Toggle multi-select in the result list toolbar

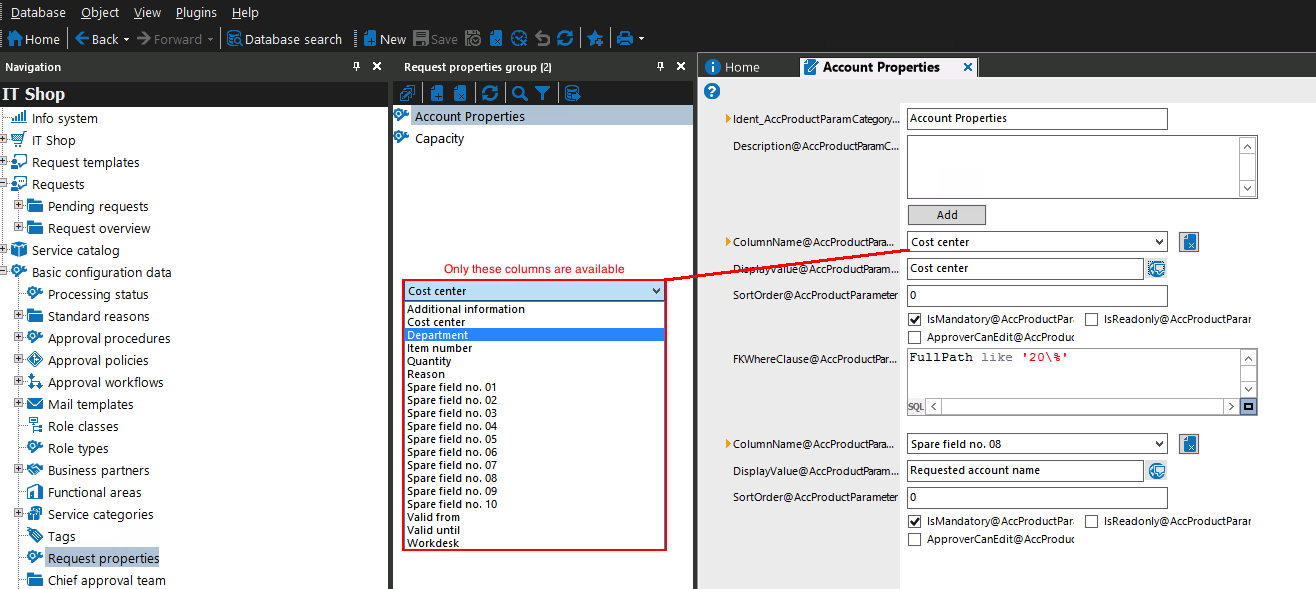(x=407, y=93)
